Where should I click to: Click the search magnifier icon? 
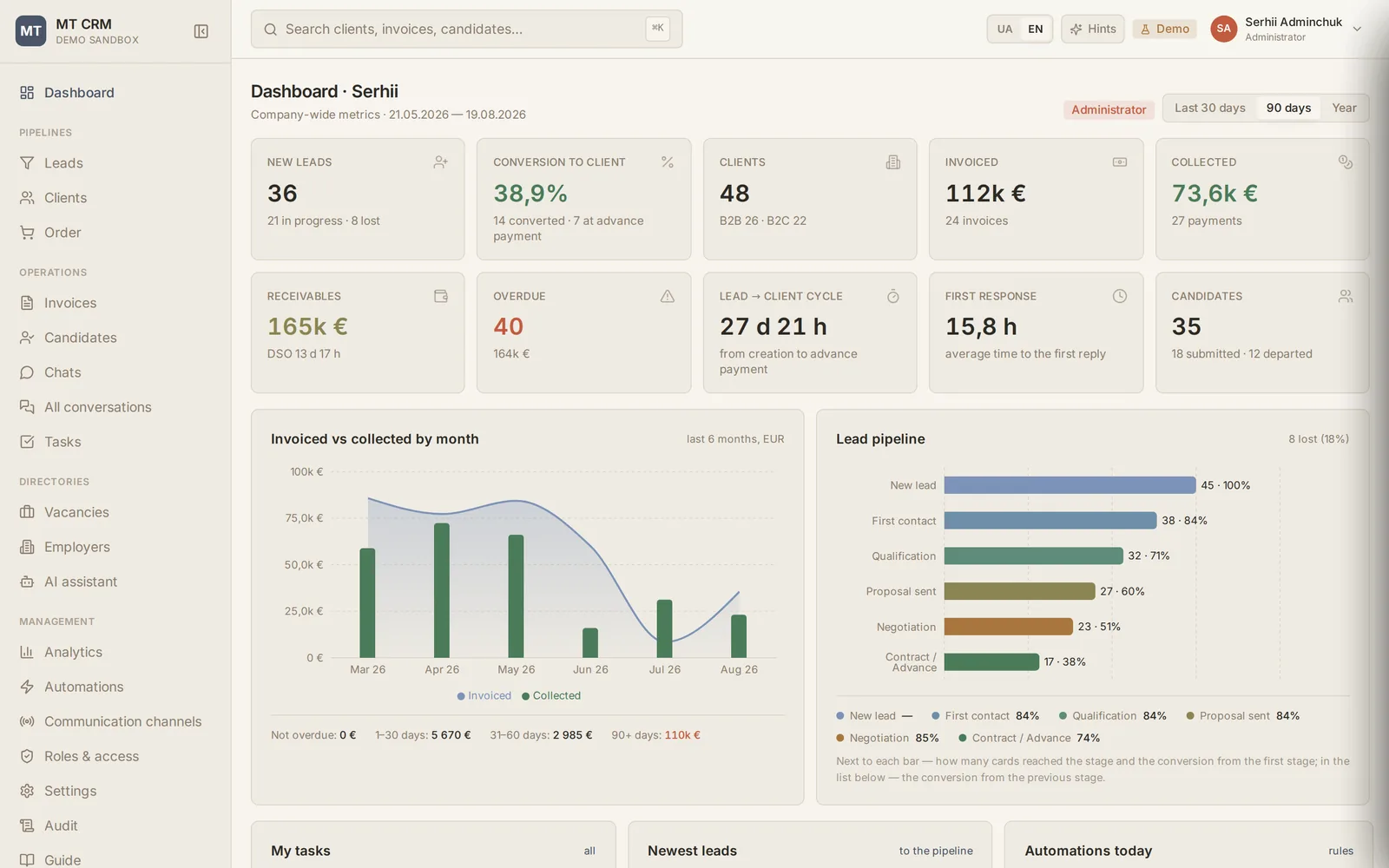(x=271, y=30)
